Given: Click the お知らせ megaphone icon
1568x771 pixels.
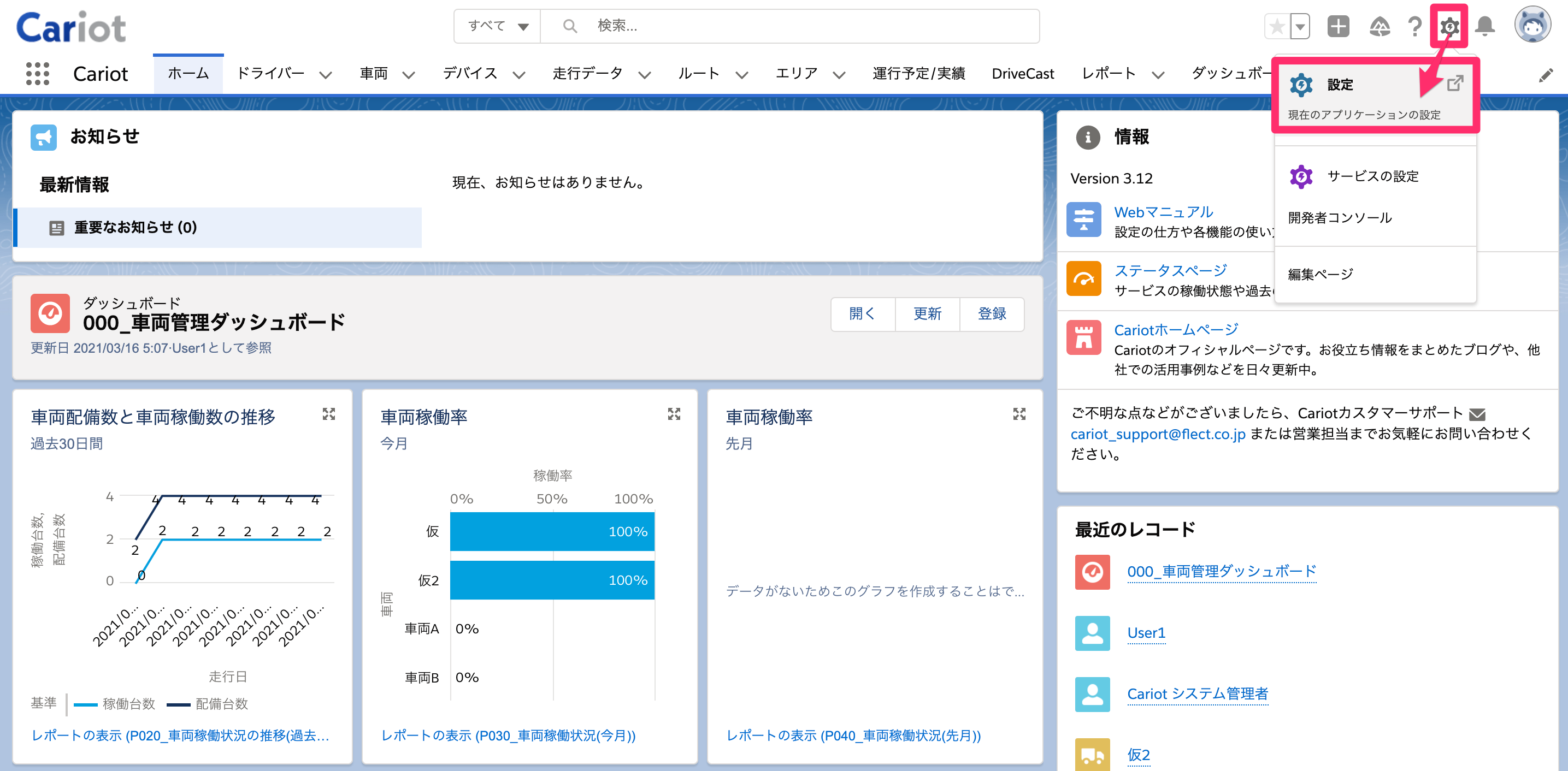Looking at the screenshot, I should click(43, 138).
